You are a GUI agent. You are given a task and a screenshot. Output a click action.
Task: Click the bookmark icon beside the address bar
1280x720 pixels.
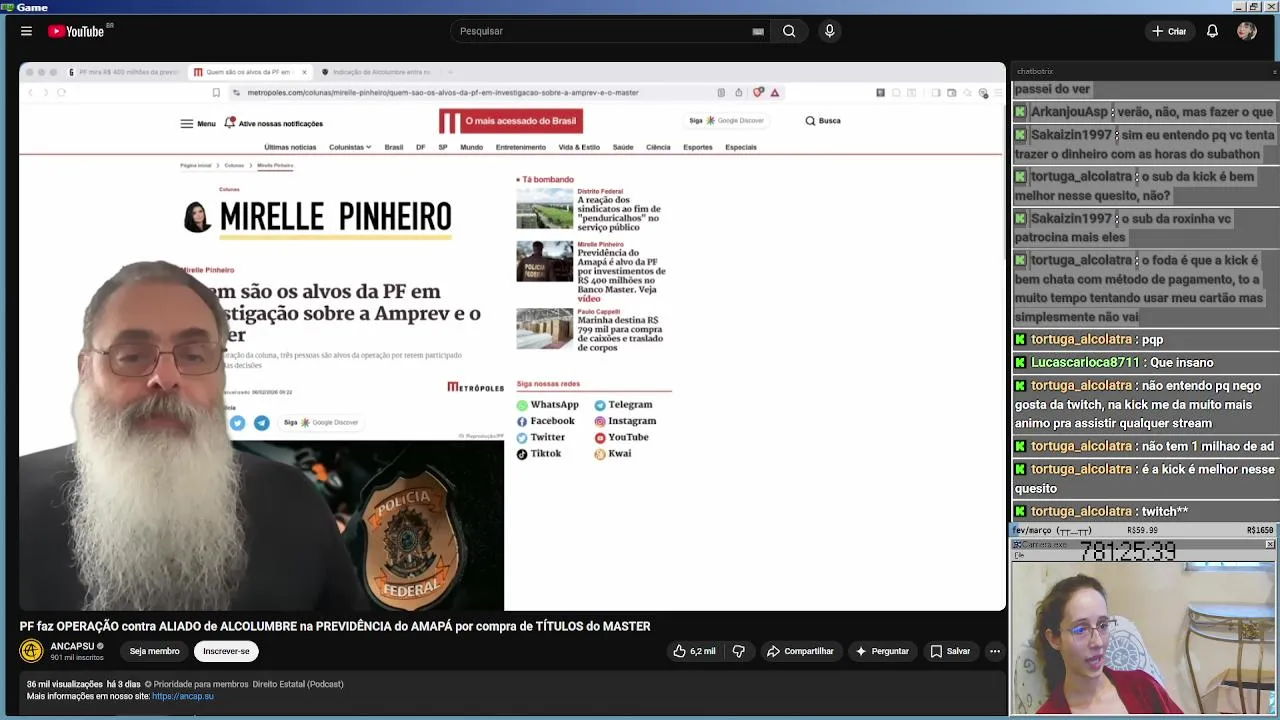tap(216, 92)
